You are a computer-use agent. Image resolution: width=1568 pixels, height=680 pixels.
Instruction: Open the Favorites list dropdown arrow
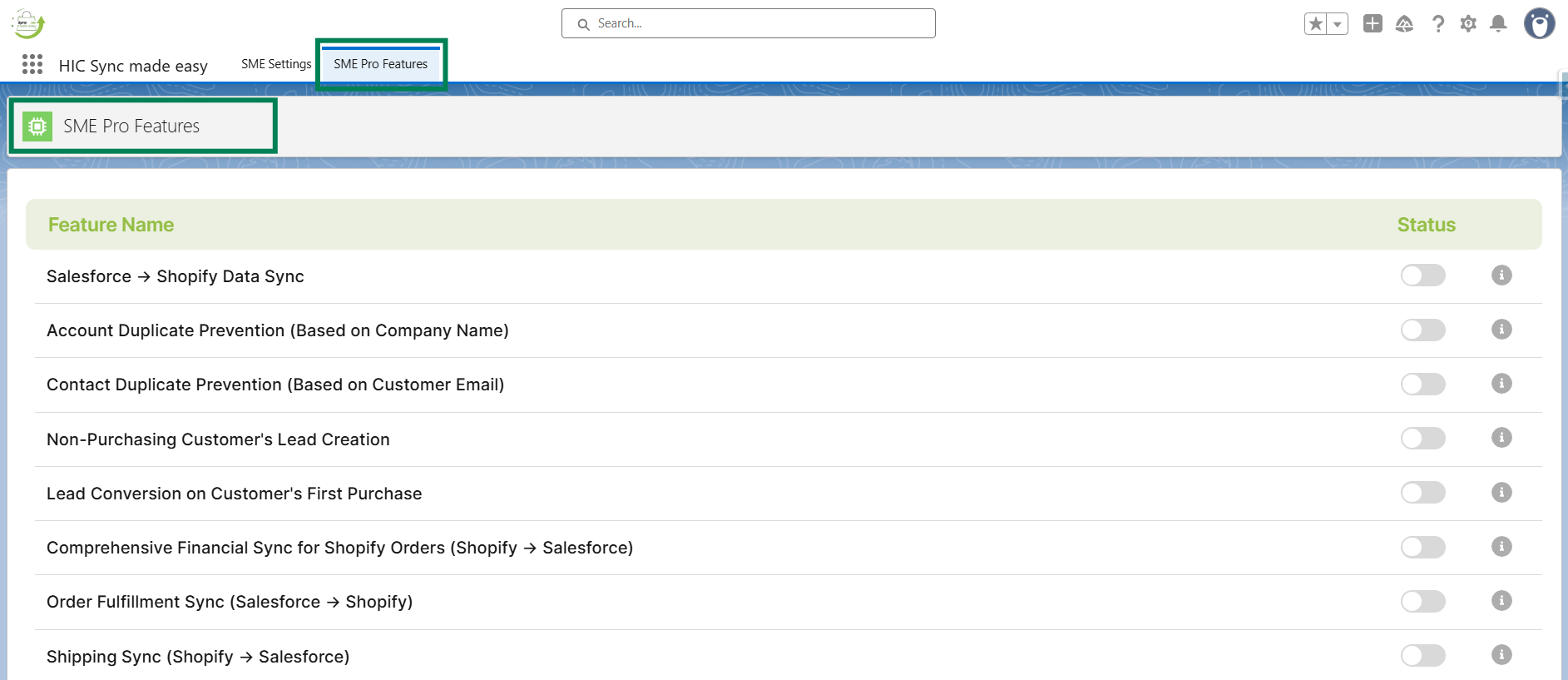1338,24
